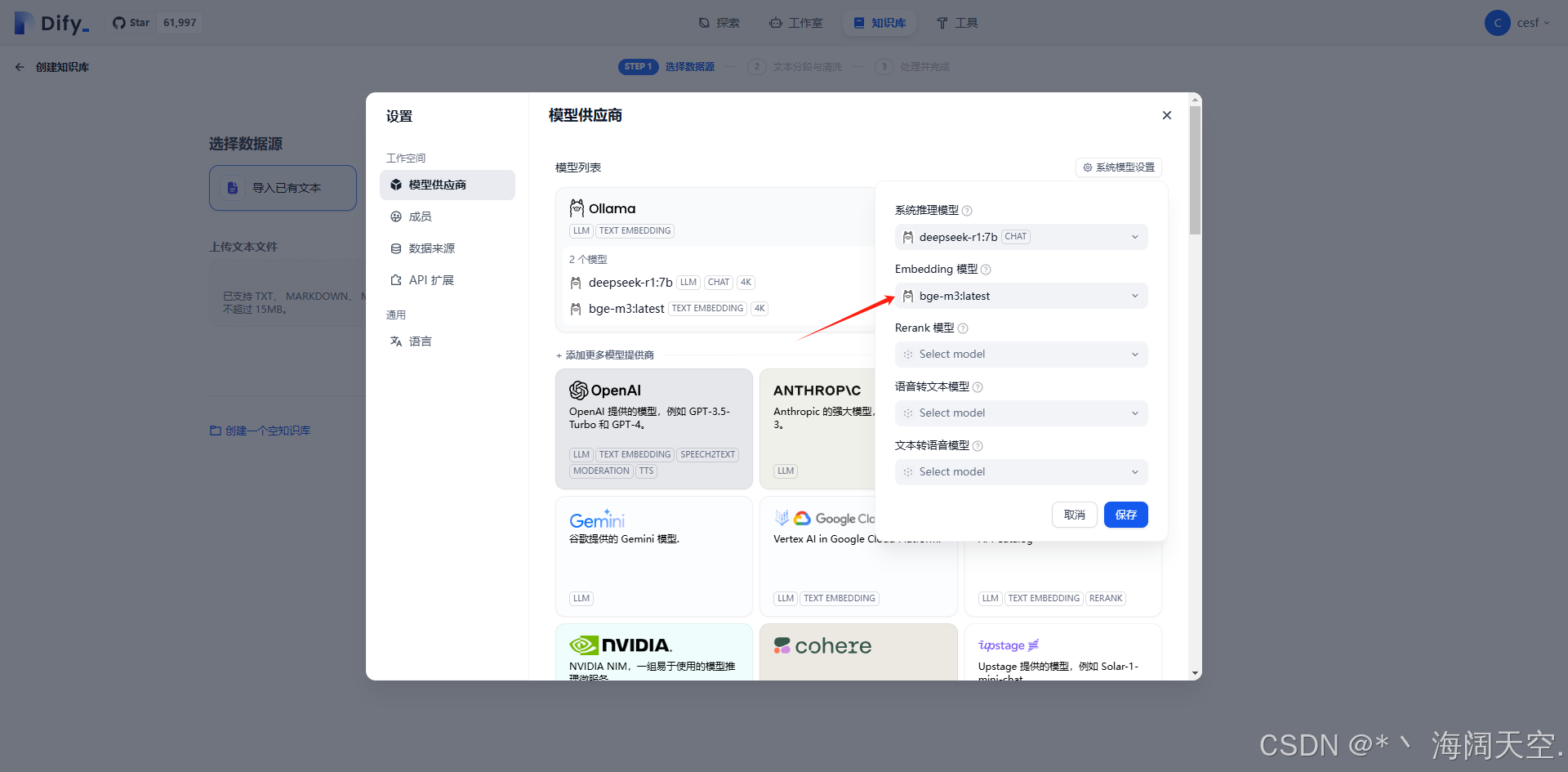Expand the 文本转语音模型 dropdown
Image resolution: width=1568 pixels, height=772 pixels.
pos(1022,472)
